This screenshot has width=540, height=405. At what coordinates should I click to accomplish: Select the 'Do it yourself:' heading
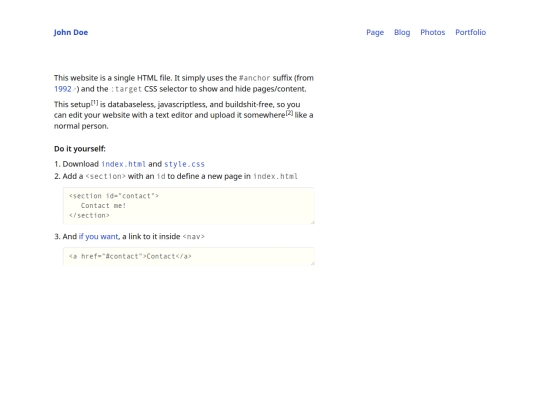pos(80,149)
